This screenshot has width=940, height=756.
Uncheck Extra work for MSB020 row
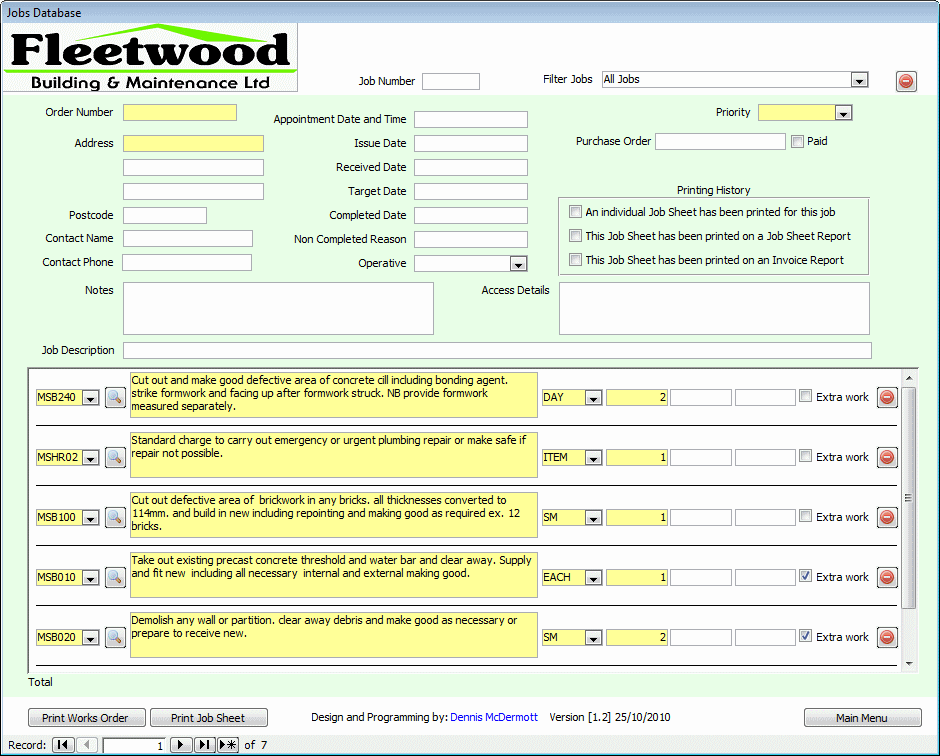[806, 635]
